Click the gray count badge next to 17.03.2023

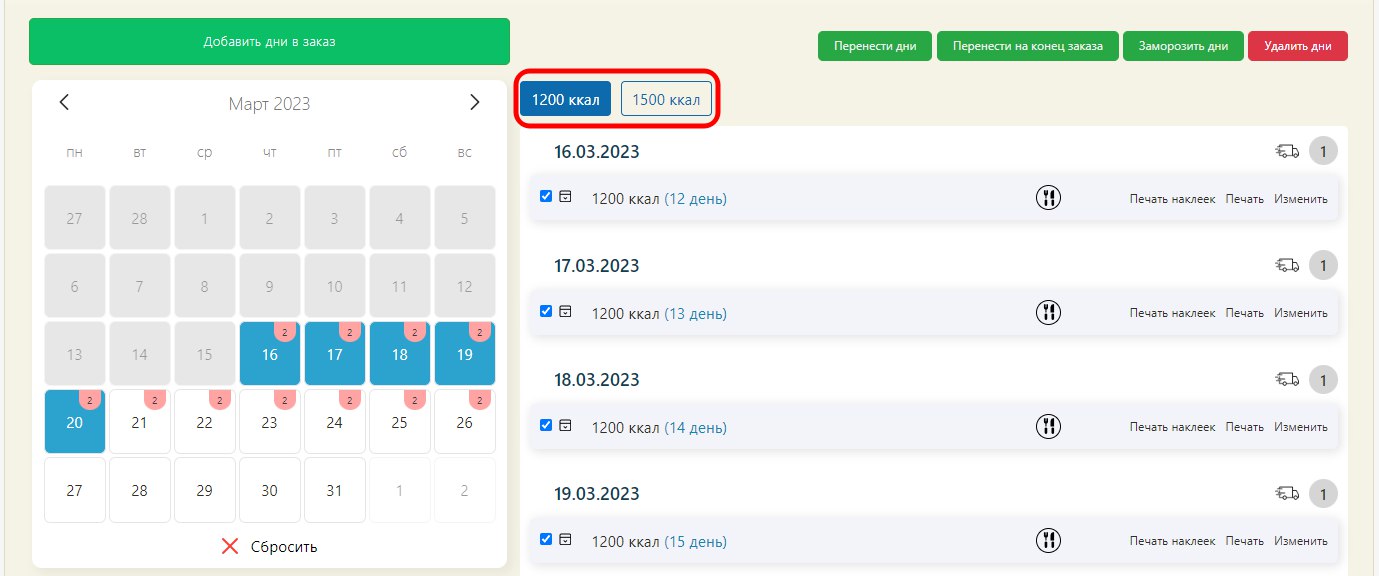(x=1323, y=266)
